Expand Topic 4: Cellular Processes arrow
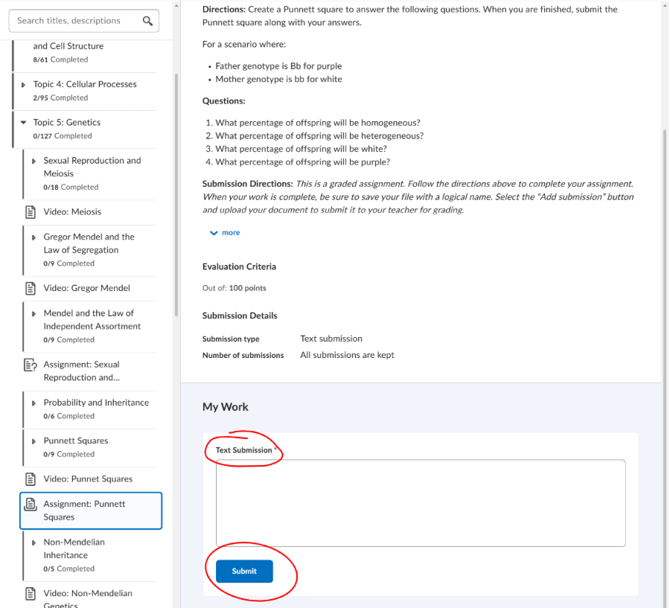Image resolution: width=670 pixels, height=608 pixels. [x=24, y=85]
